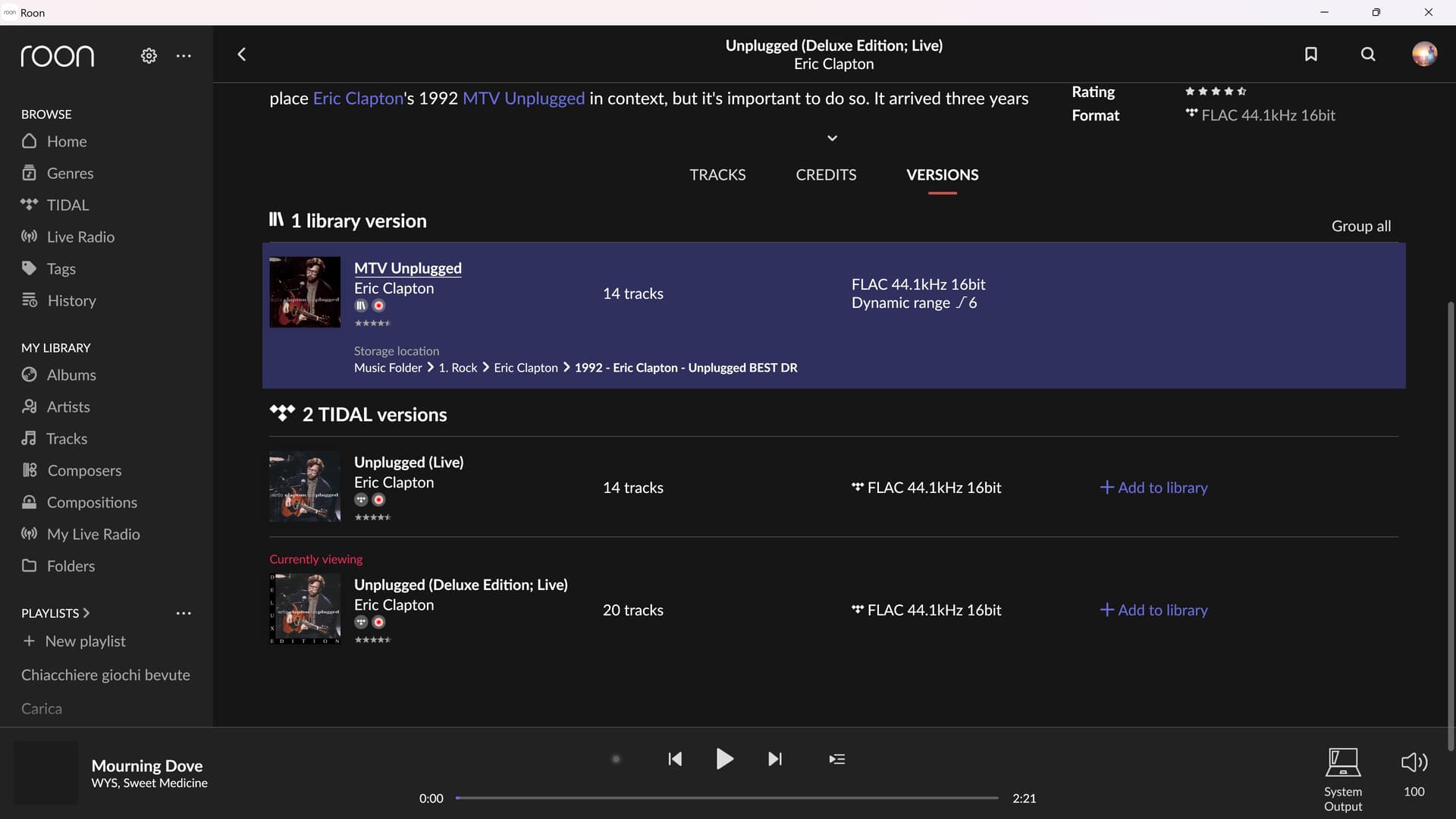Open the search magnifier

coord(1368,54)
